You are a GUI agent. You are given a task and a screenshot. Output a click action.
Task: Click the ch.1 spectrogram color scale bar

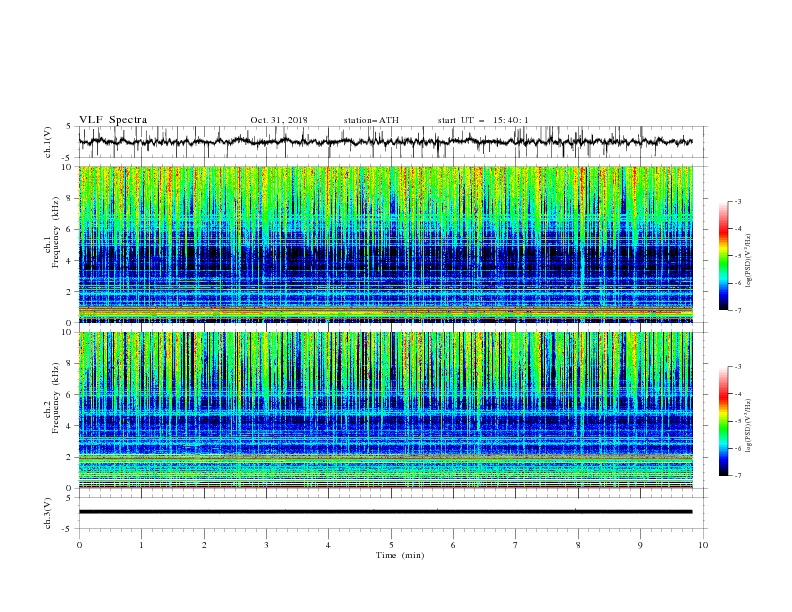724,256
